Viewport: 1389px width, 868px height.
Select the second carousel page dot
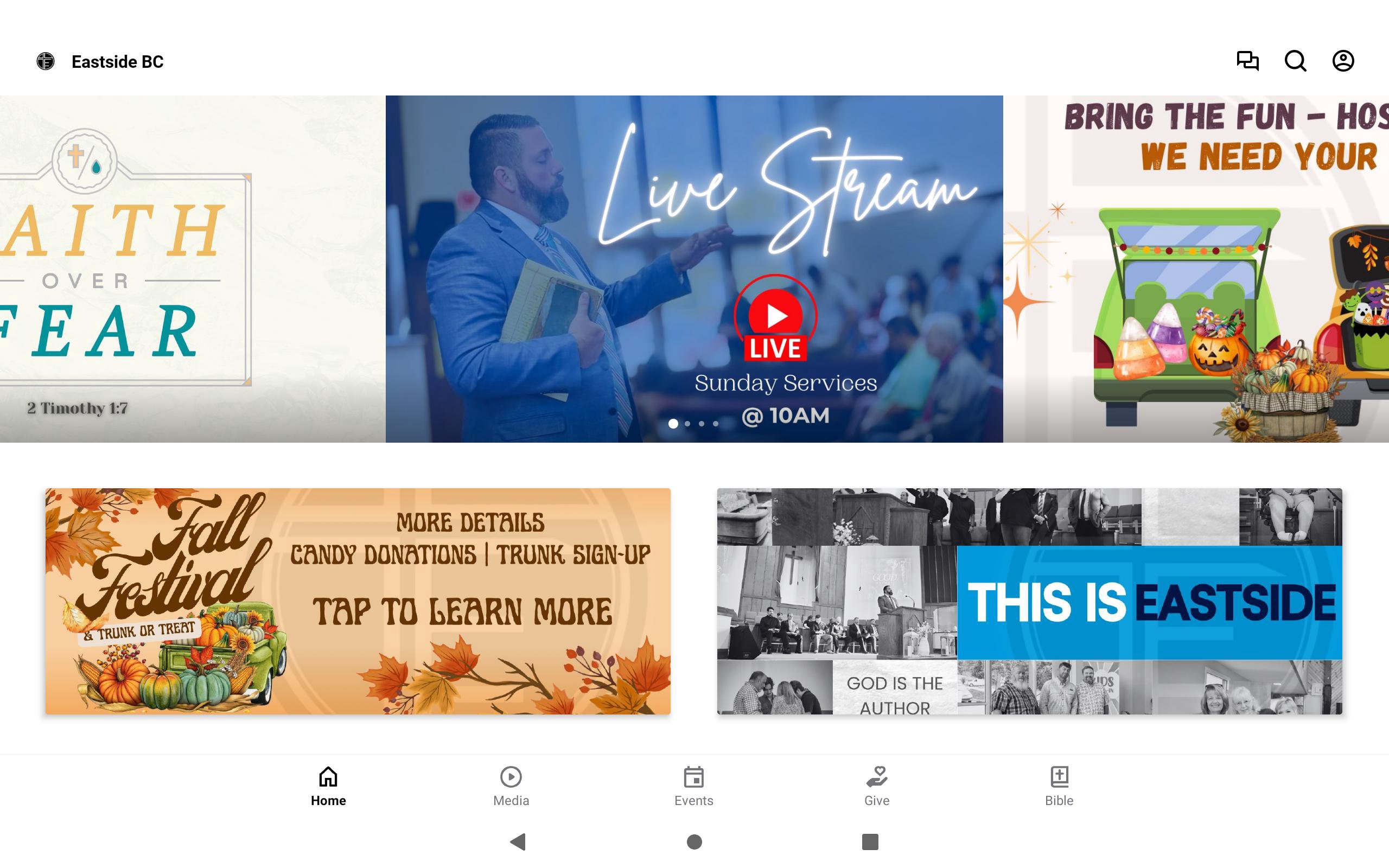click(687, 424)
